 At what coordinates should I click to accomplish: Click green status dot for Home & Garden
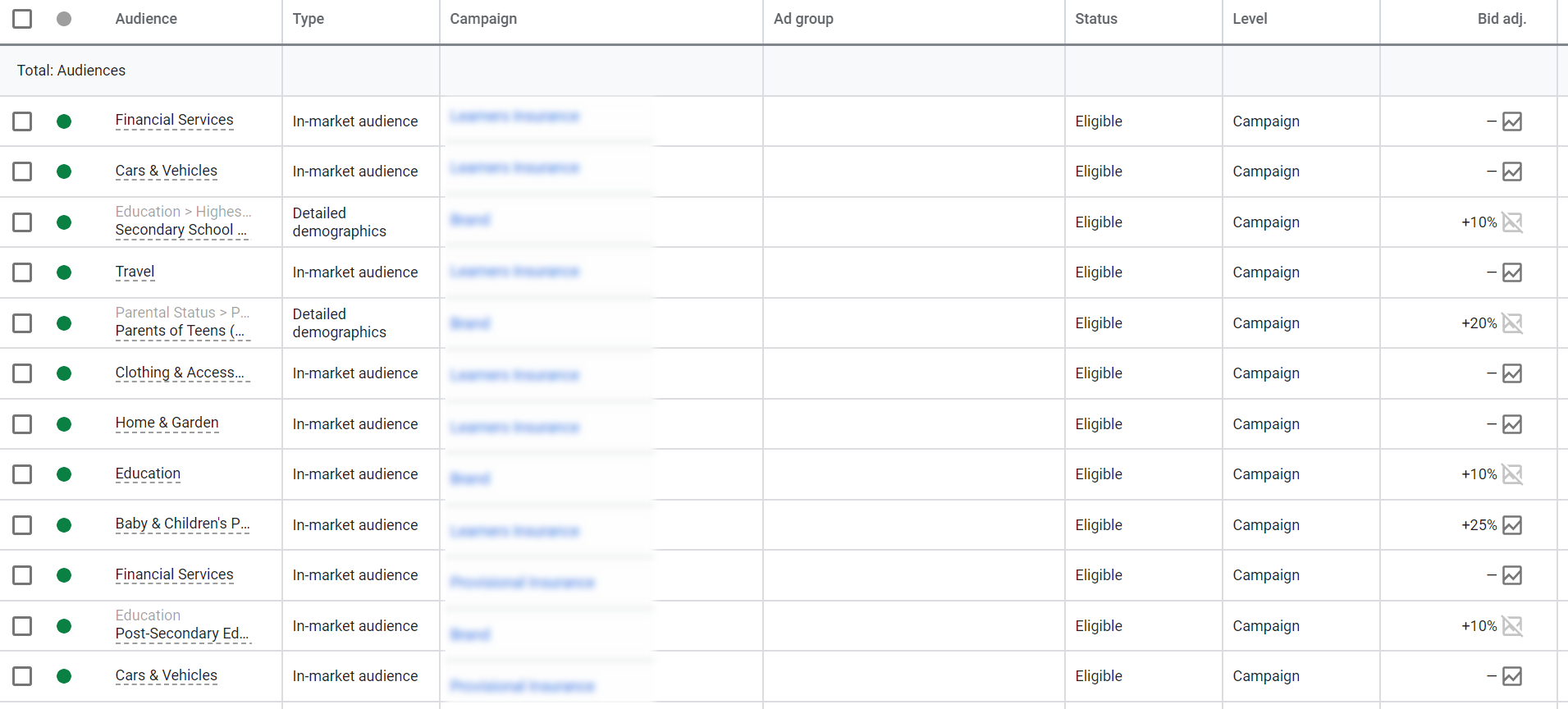64,424
